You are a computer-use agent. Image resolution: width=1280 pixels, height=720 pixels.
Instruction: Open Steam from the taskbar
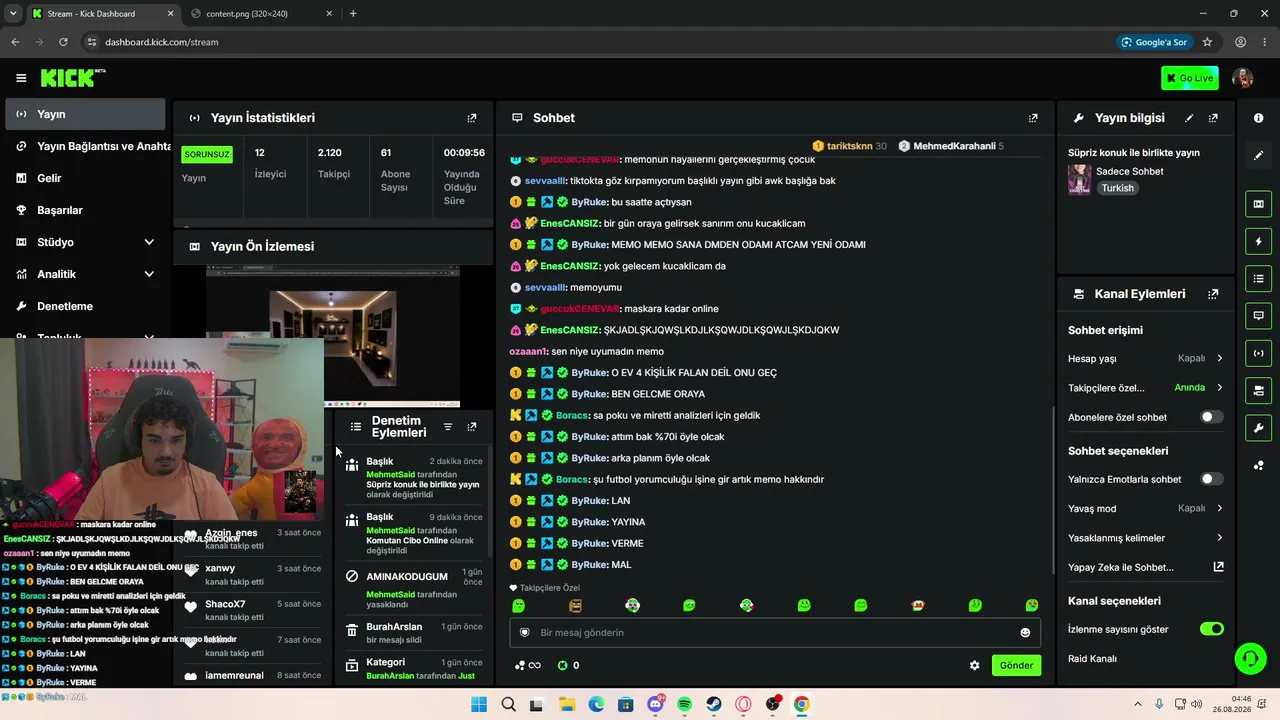pos(714,704)
